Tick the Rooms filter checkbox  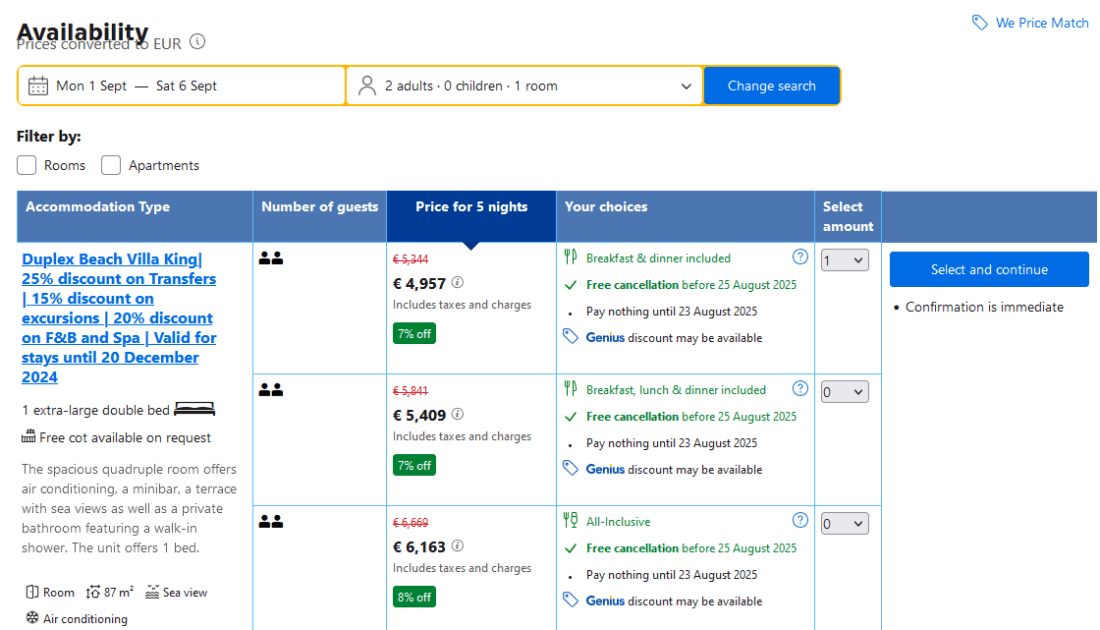click(x=27, y=165)
